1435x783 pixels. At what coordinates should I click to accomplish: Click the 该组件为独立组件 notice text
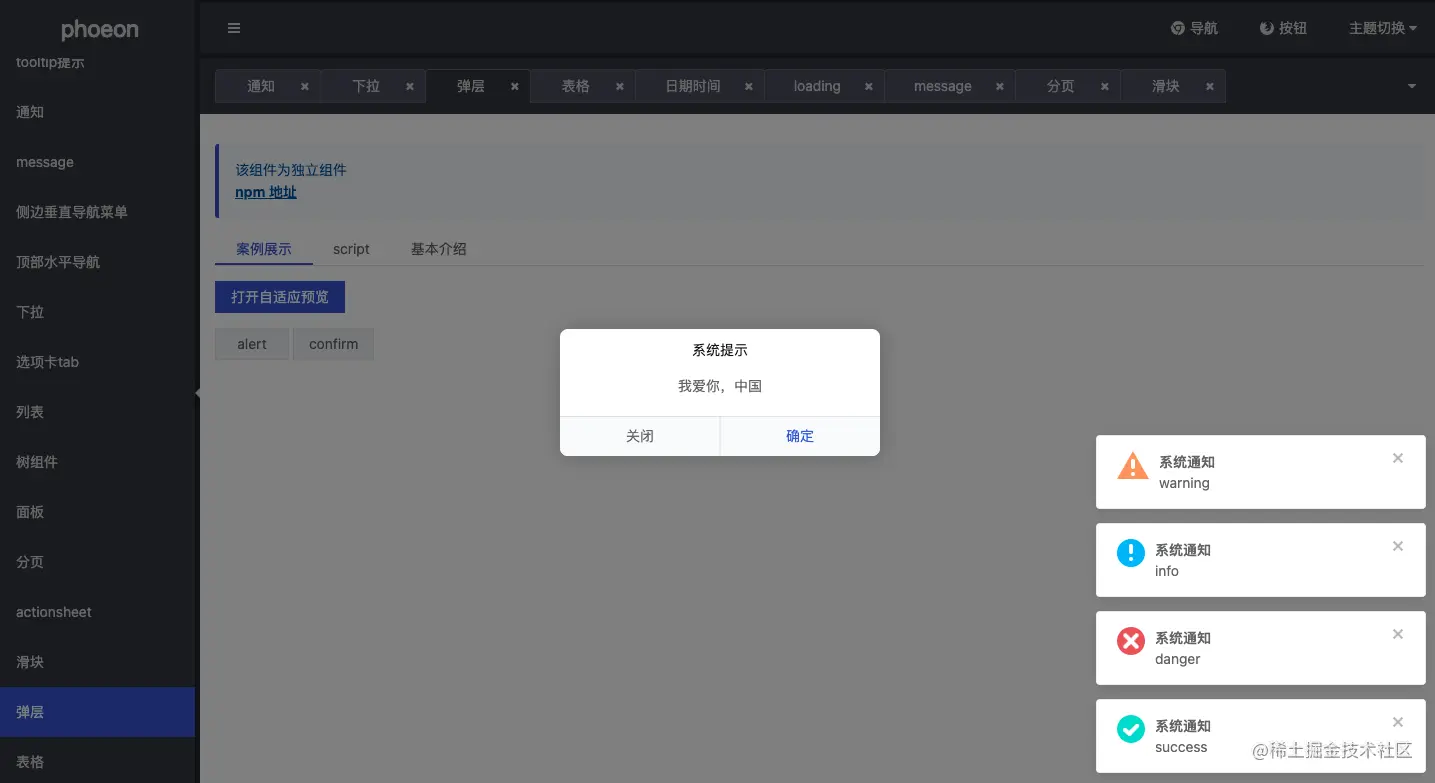pos(291,170)
